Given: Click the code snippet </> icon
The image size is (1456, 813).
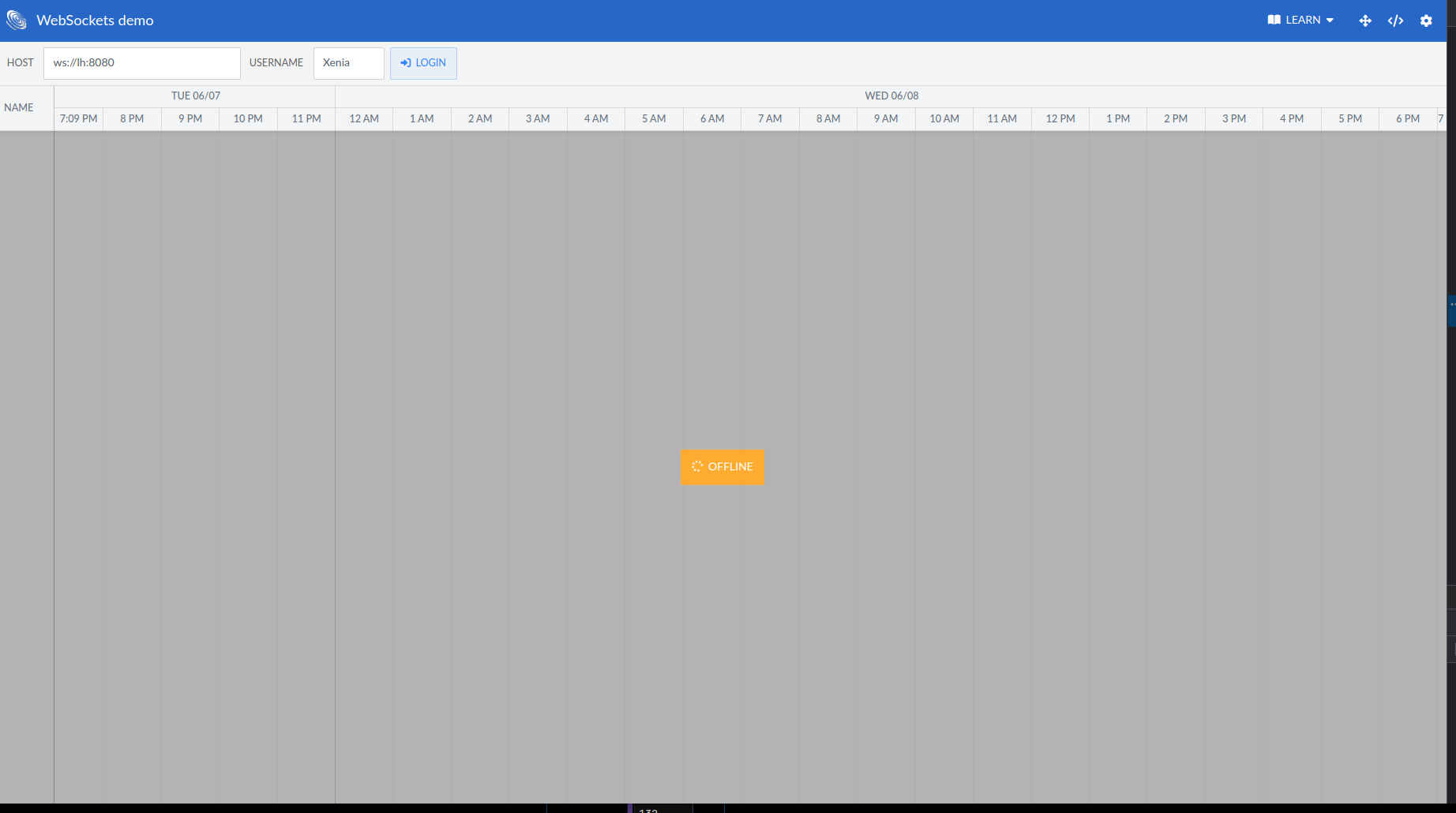Looking at the screenshot, I should point(1395,21).
